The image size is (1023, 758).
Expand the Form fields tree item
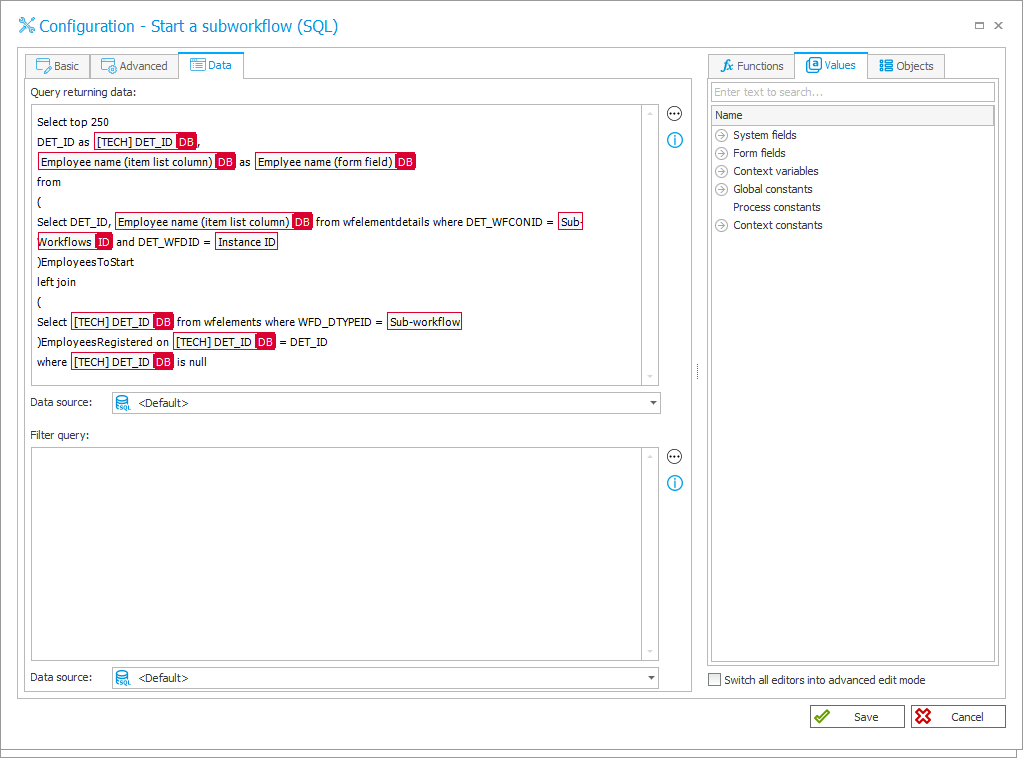click(x=720, y=153)
